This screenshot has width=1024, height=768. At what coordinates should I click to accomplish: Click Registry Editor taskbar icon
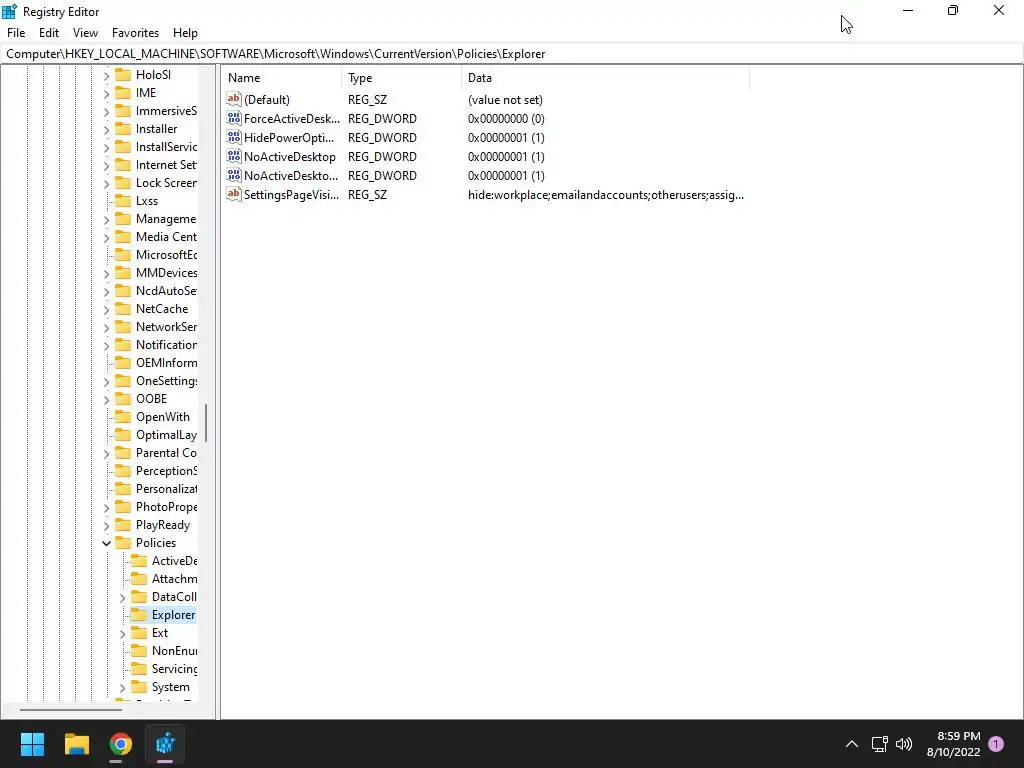[x=165, y=744]
